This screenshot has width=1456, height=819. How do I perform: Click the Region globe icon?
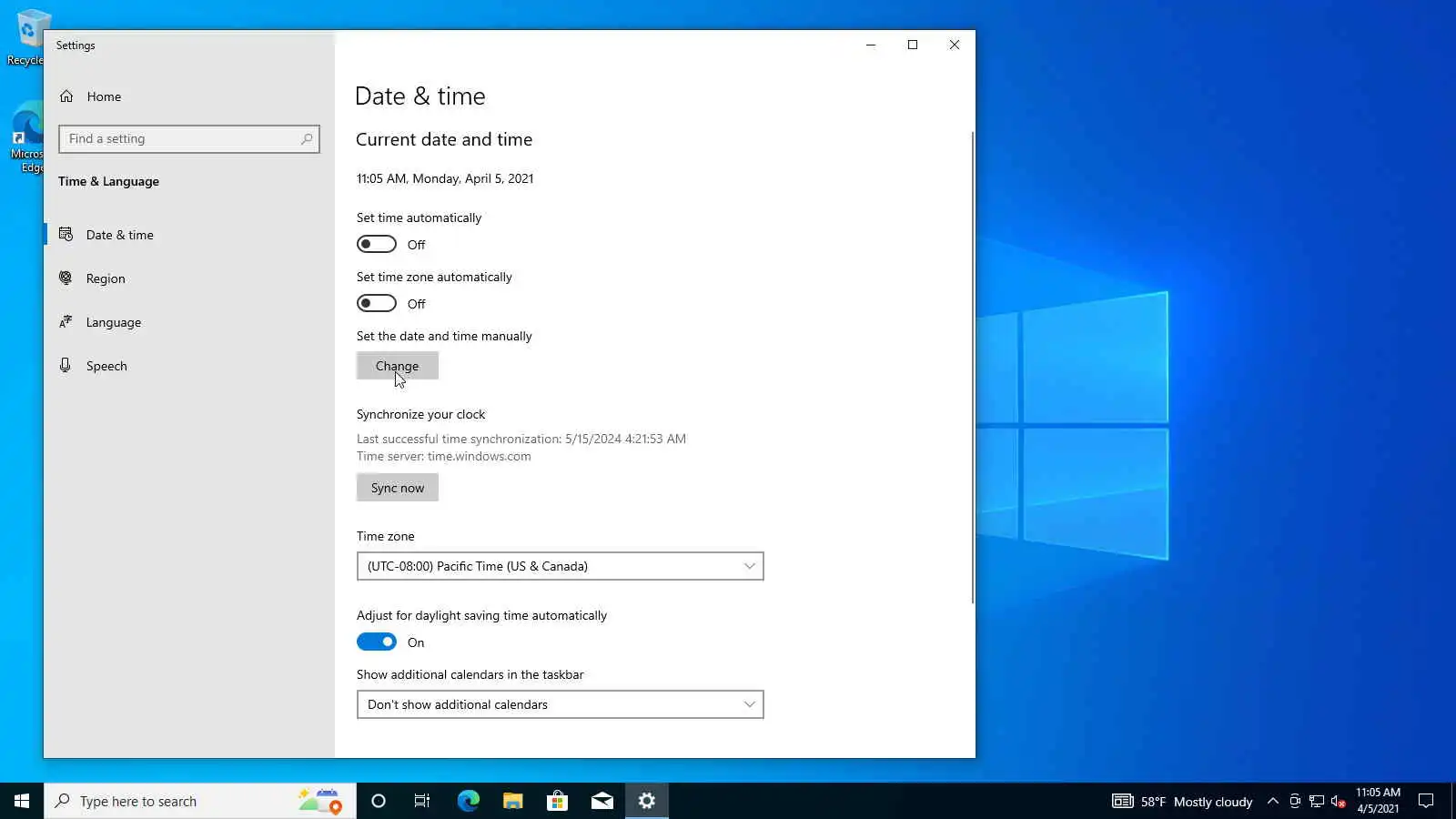tap(66, 278)
